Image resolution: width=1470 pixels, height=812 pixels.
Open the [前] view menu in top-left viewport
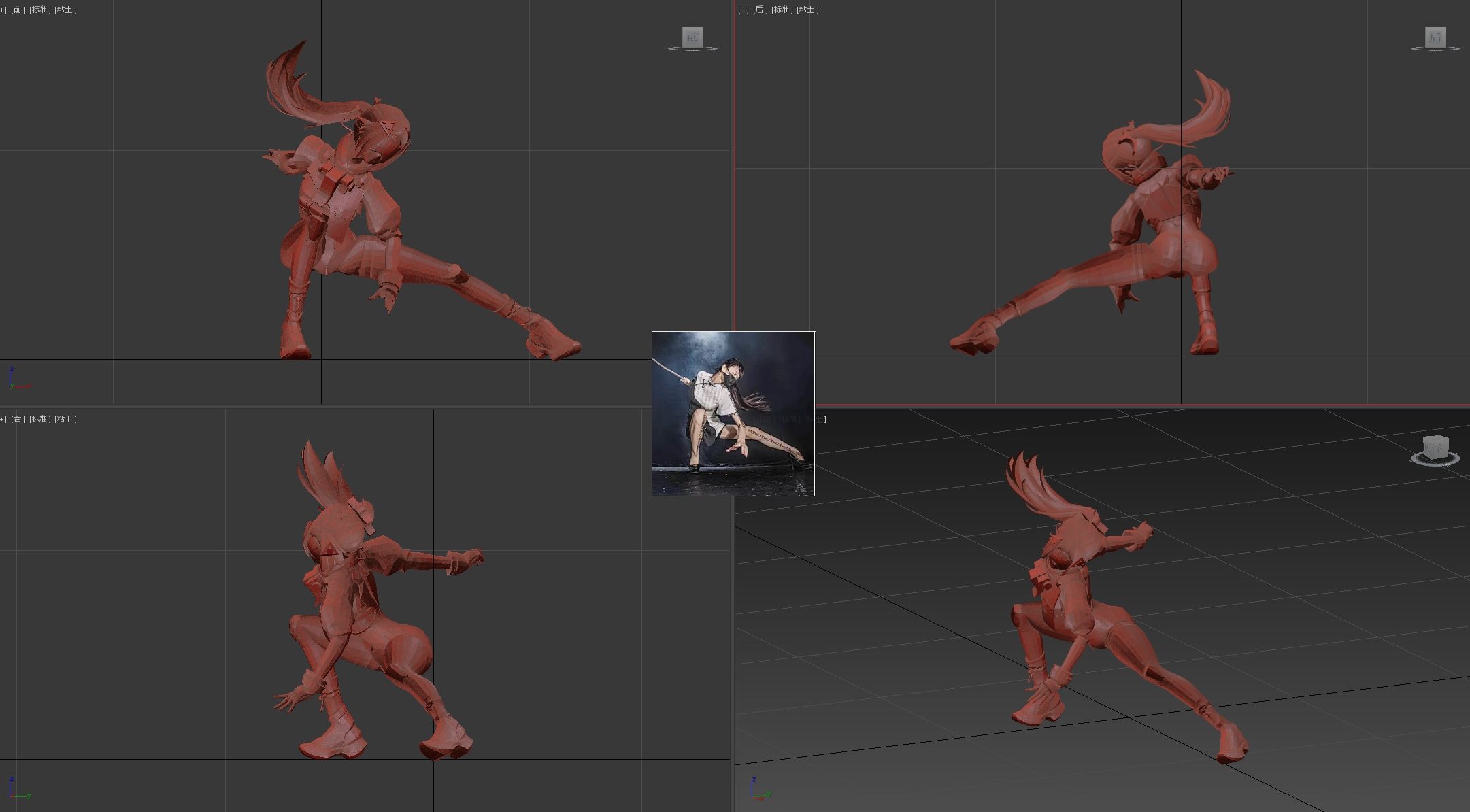click(x=18, y=10)
